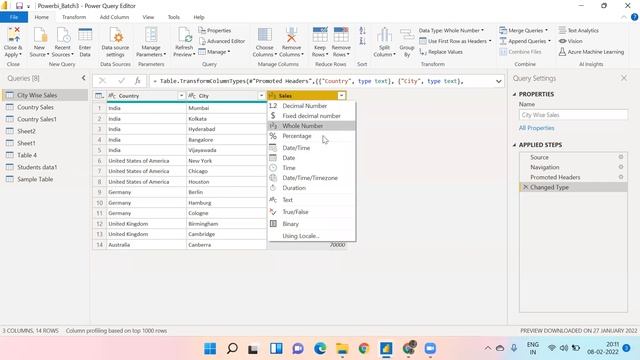Sort descending with the Z-A icon
The width and height of the screenshot is (640, 360).
(362, 41)
